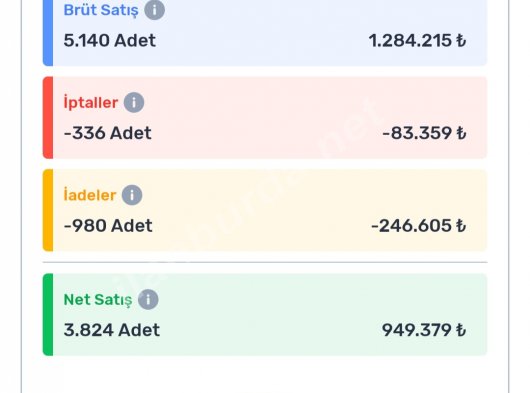This screenshot has height=393, width=530.
Task: Click the green Net Satış heading
Action: click(98, 300)
